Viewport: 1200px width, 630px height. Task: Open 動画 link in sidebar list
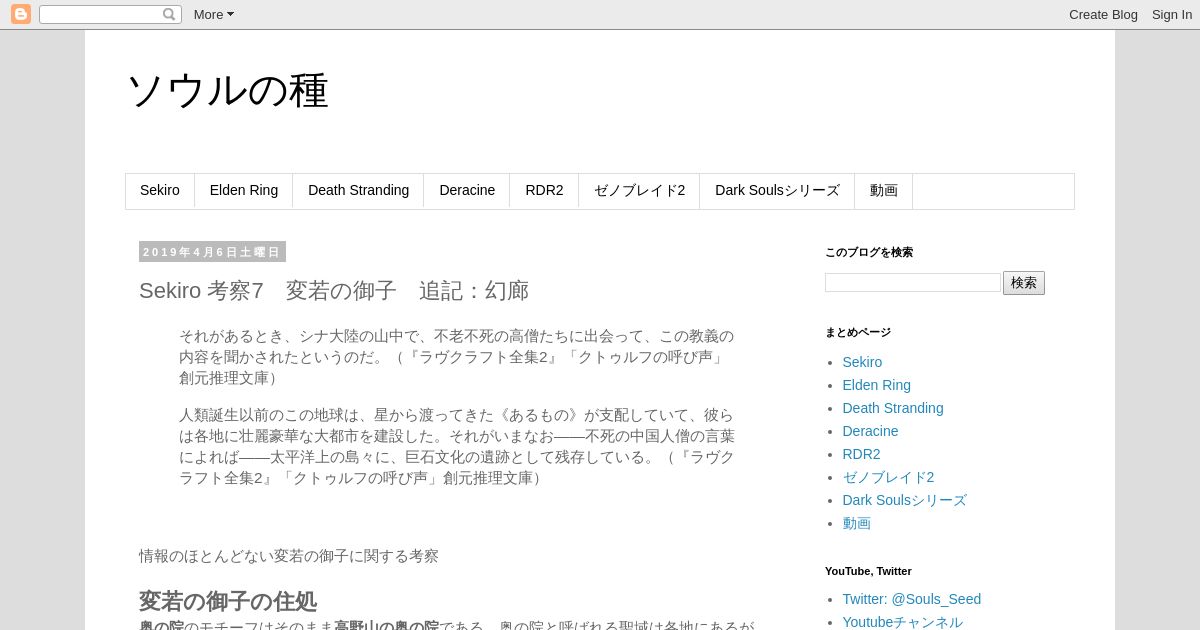[856, 523]
